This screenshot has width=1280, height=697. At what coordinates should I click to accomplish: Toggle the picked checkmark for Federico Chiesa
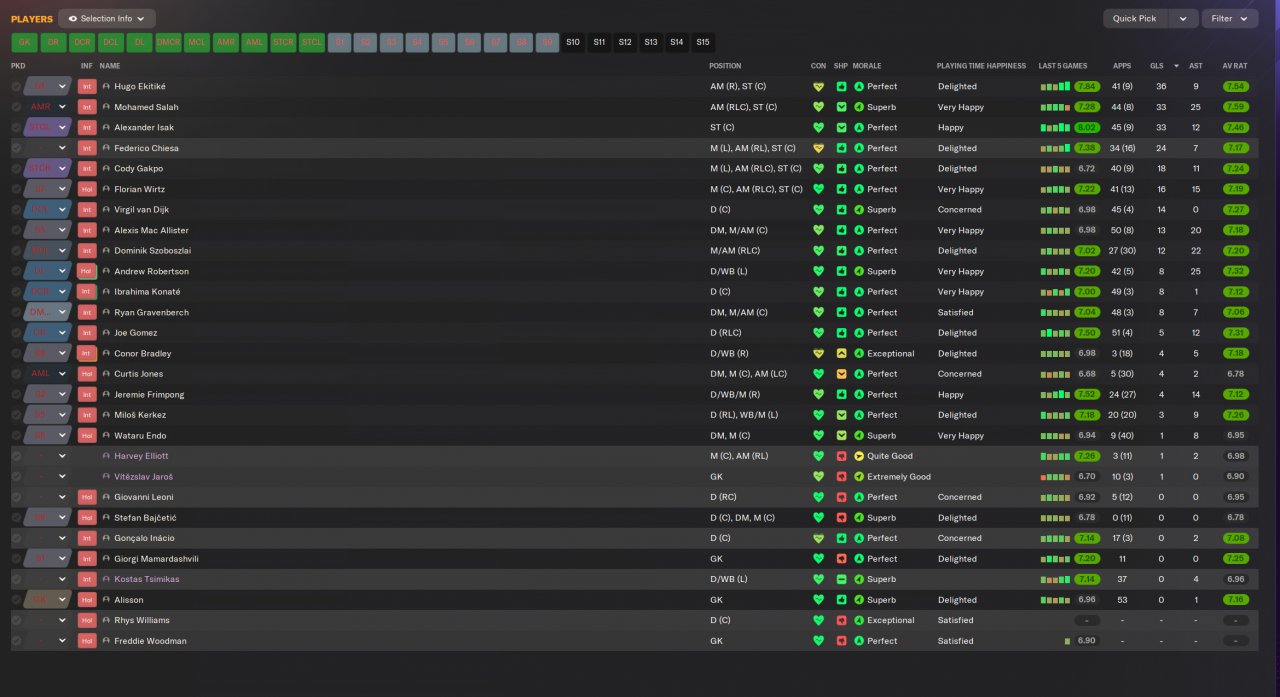tap(16, 148)
